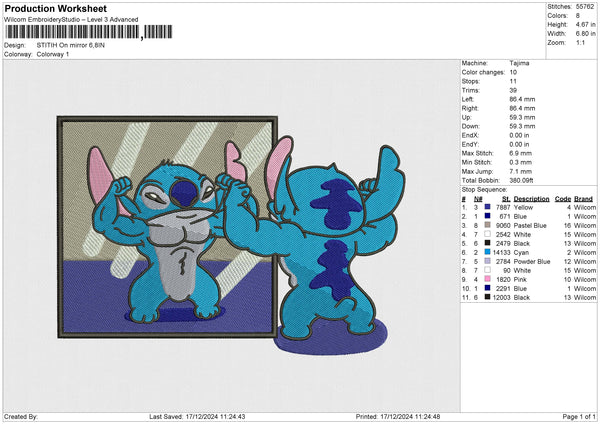Click the black swatch beside stitch count 2479

pyautogui.click(x=488, y=243)
